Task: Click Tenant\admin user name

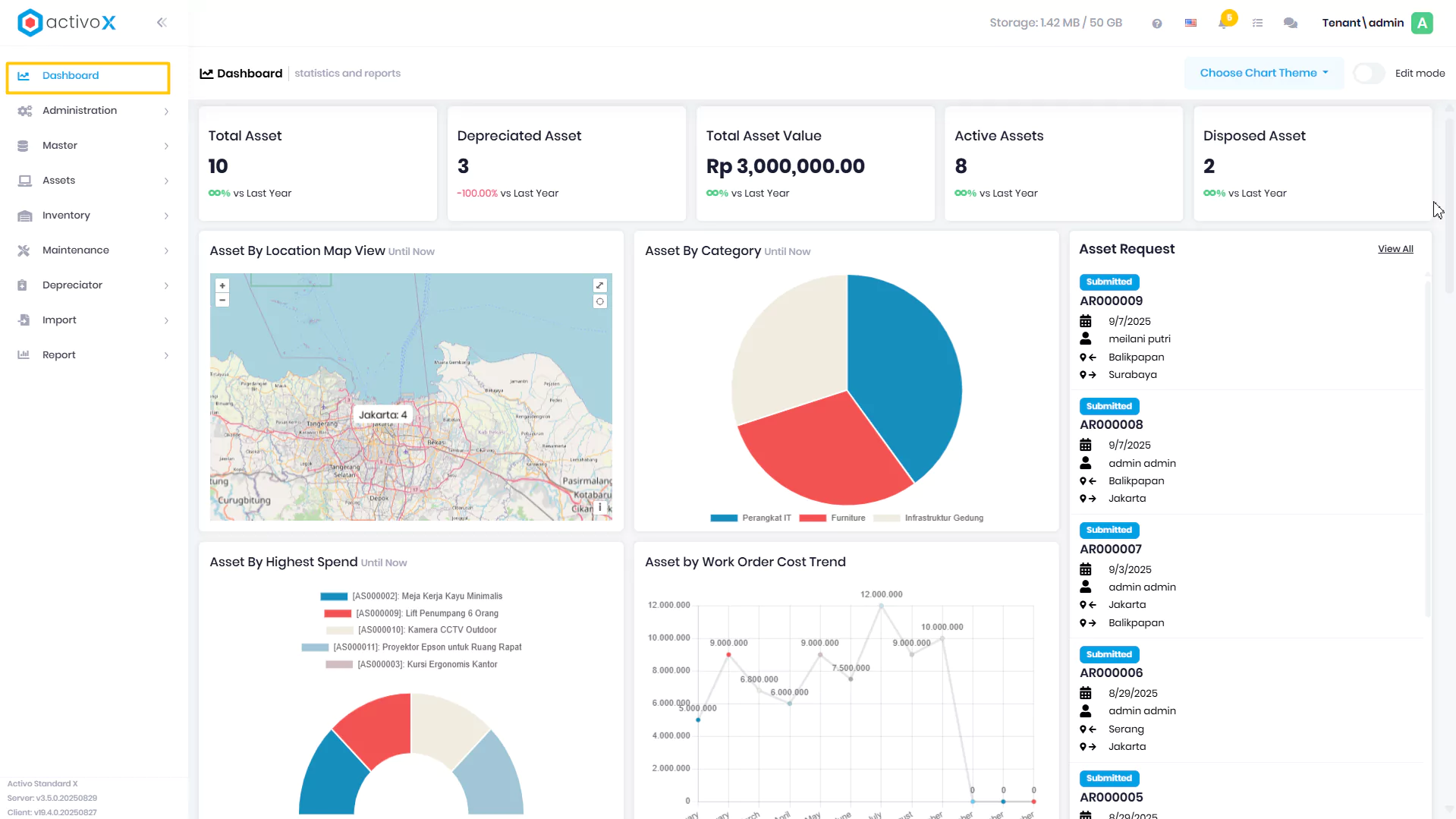Action: (1363, 23)
